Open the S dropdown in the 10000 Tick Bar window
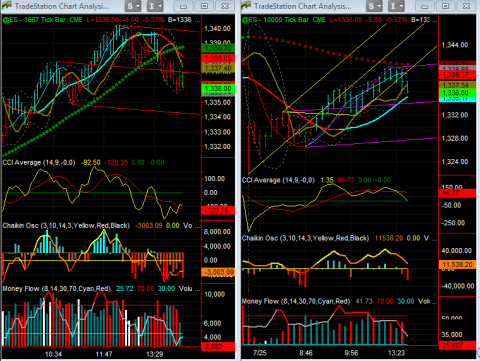Image resolution: width=480 pixels, height=361 pixels. click(374, 6)
